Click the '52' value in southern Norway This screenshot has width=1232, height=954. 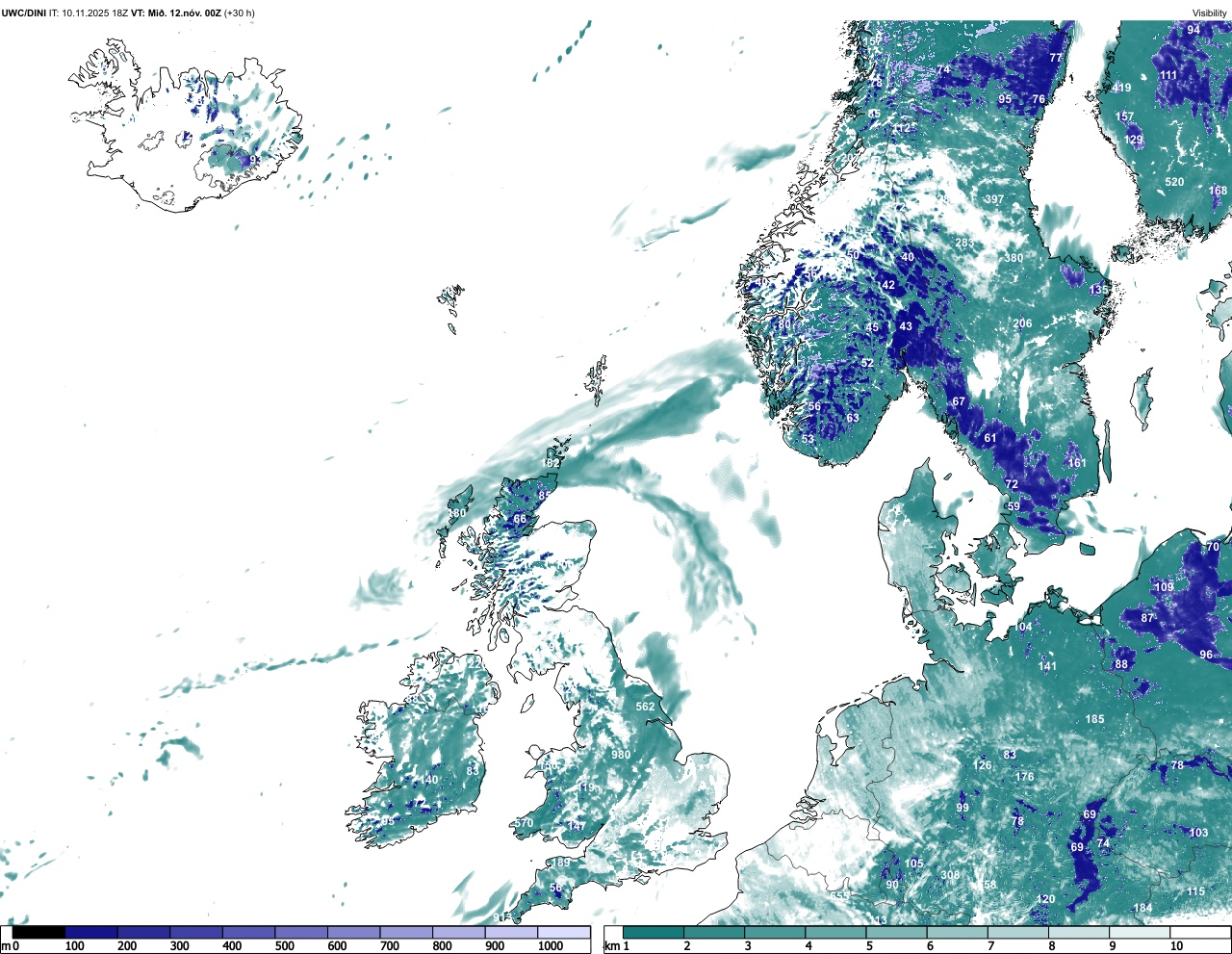coord(867,363)
